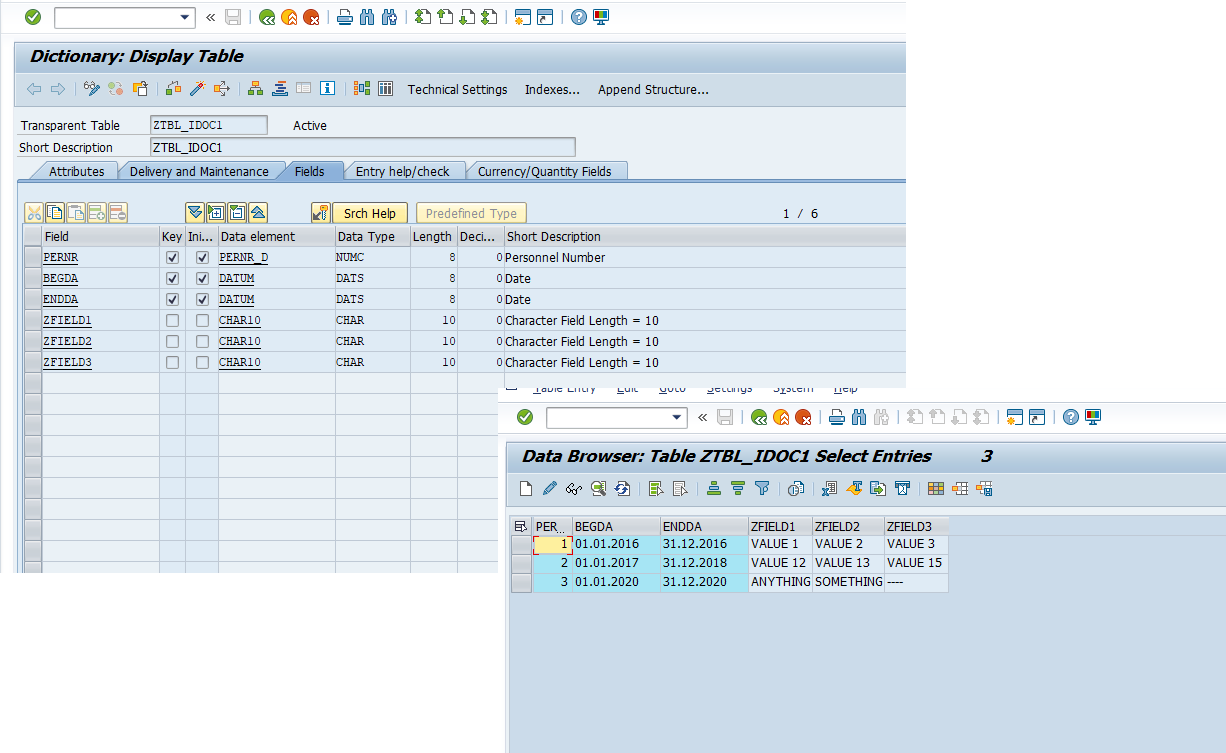This screenshot has height=753, width=1226.
Task: Open command field dropdown in Dictionary window
Action: pos(185,17)
